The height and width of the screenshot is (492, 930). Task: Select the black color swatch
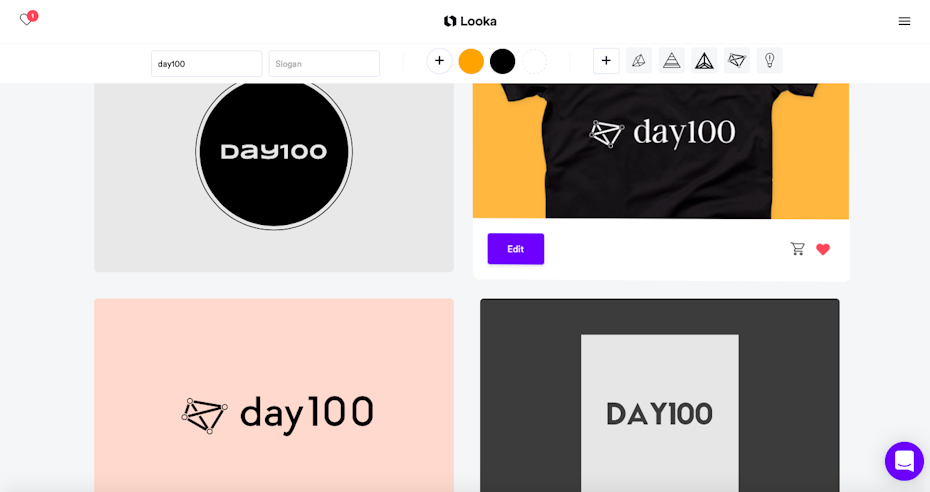coord(502,61)
